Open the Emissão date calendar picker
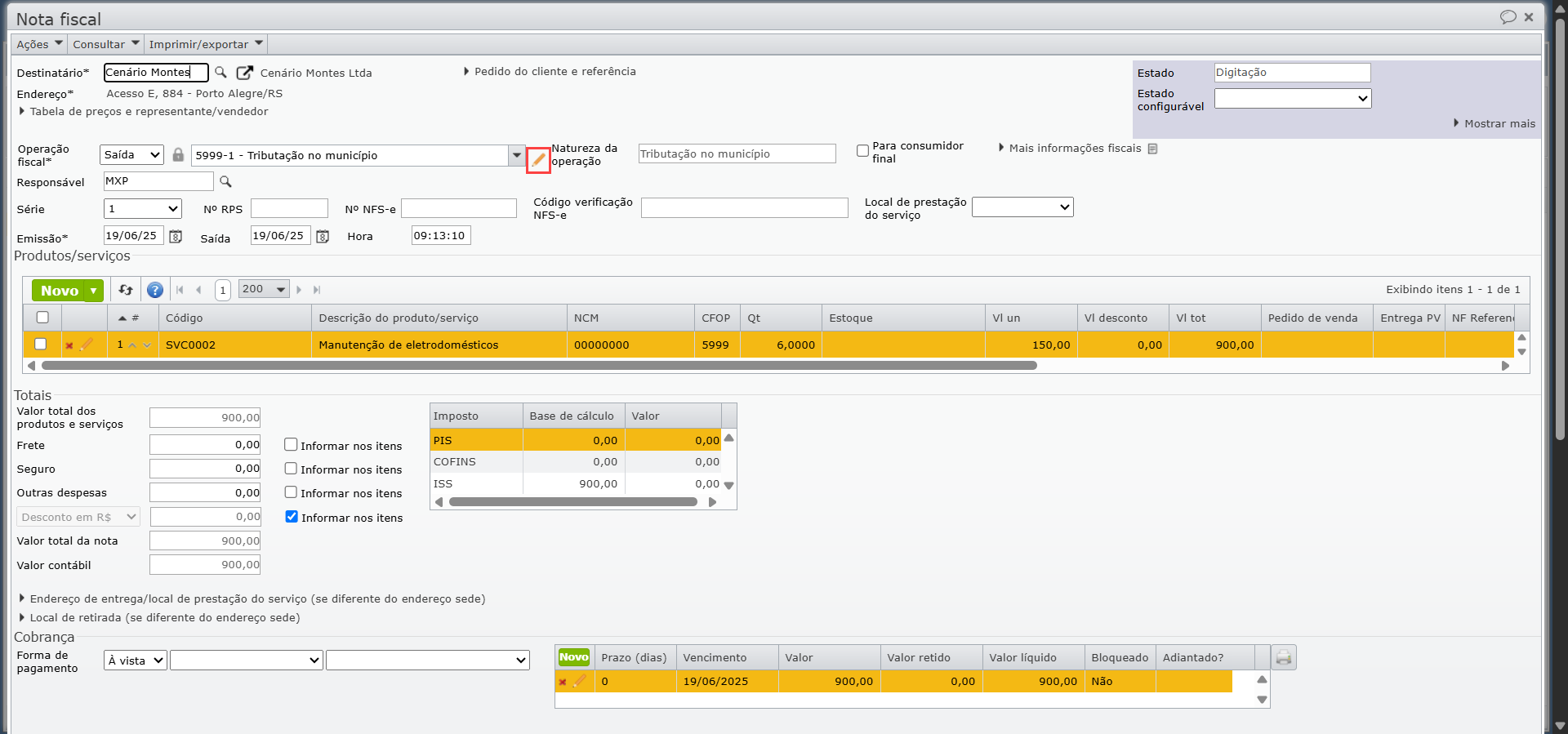Image resolution: width=1568 pixels, height=734 pixels. tap(175, 237)
